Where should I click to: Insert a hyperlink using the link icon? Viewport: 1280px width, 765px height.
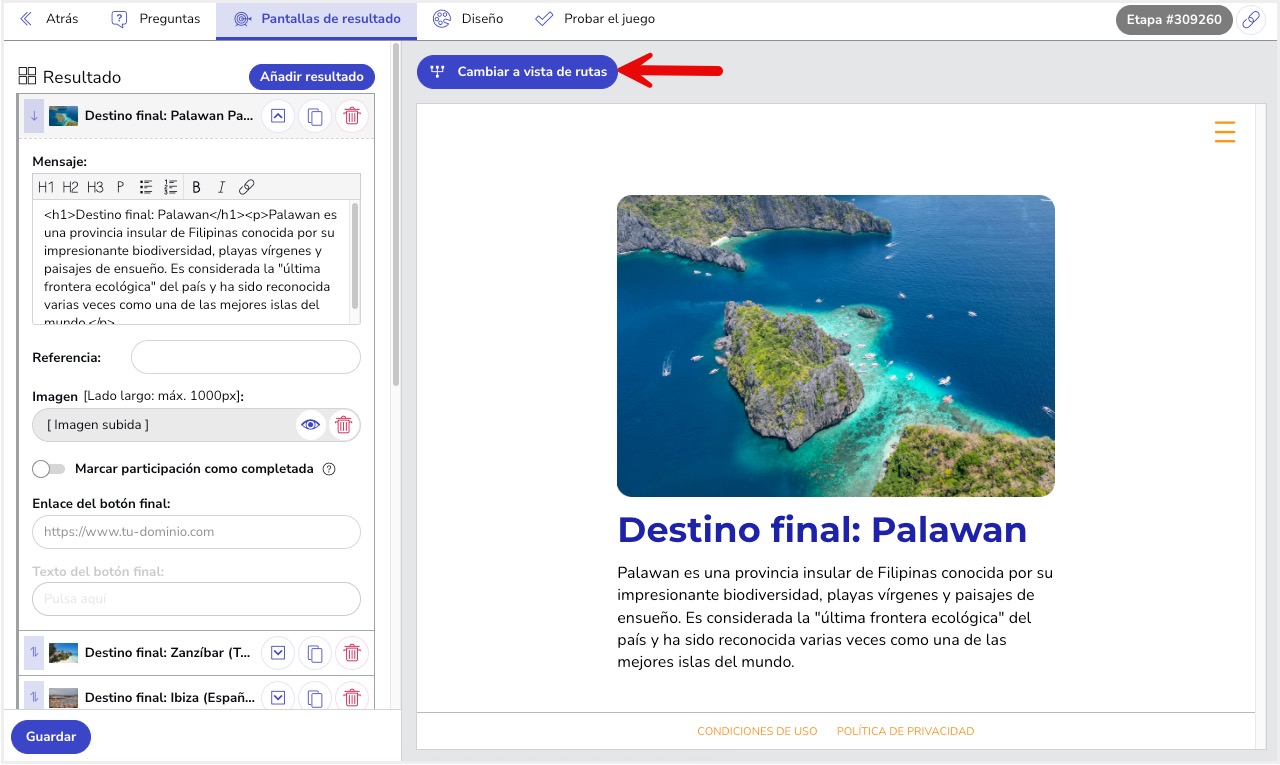(243, 186)
